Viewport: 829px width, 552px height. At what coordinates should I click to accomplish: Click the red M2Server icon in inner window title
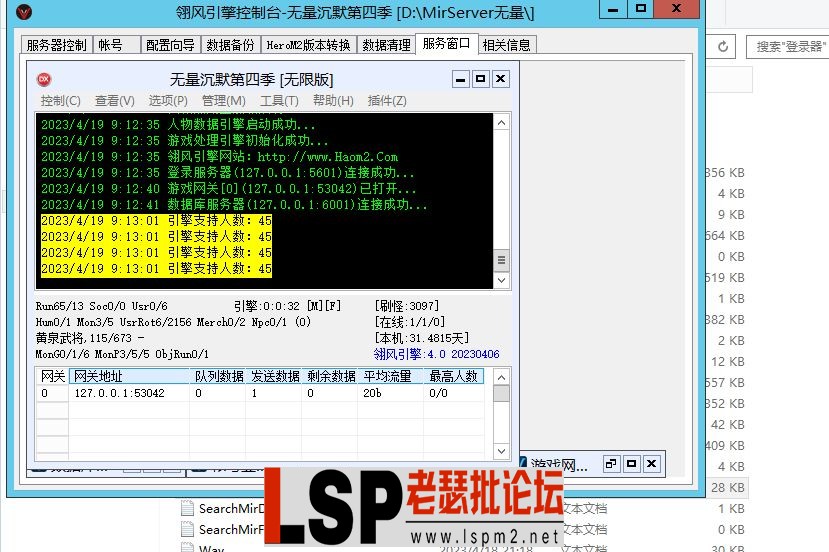point(44,79)
